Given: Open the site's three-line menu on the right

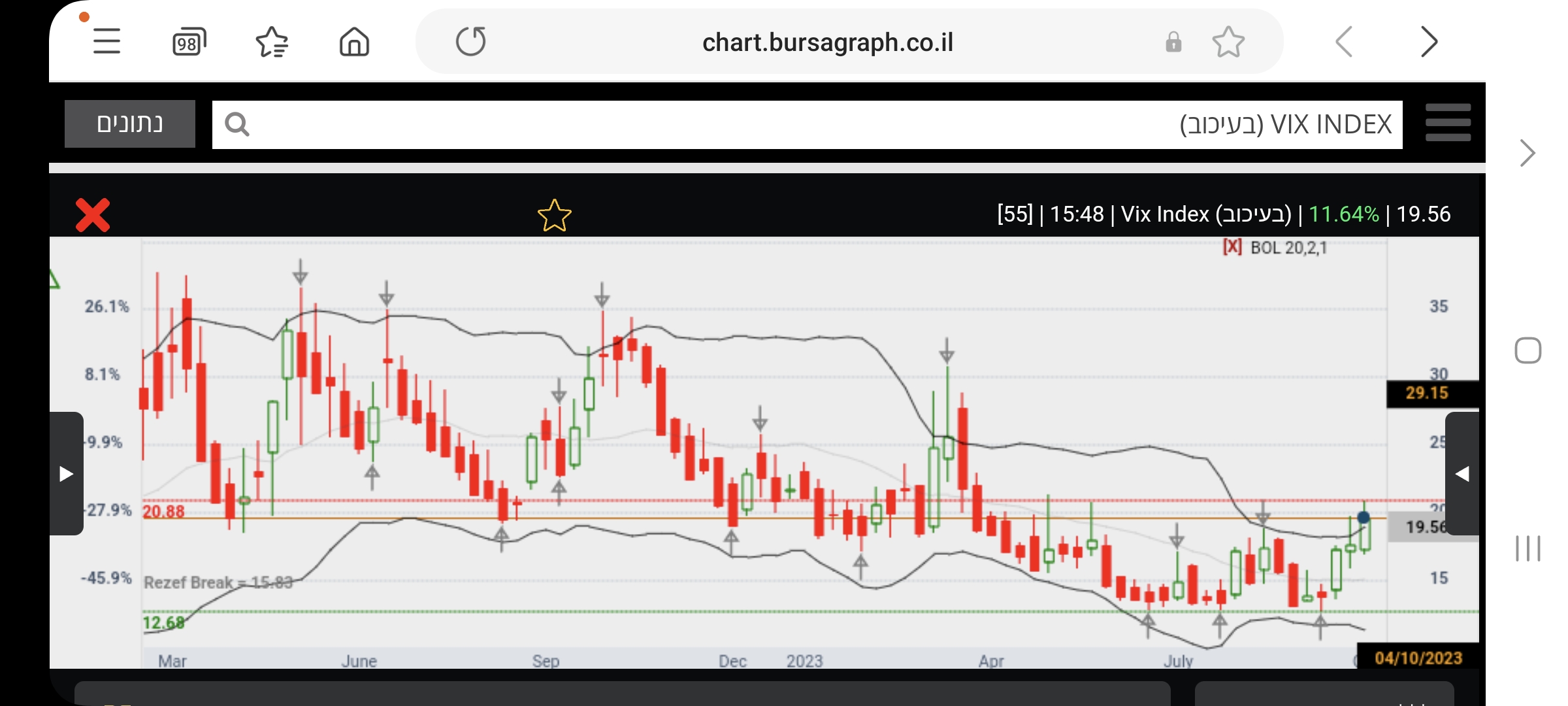Looking at the screenshot, I should [1448, 123].
